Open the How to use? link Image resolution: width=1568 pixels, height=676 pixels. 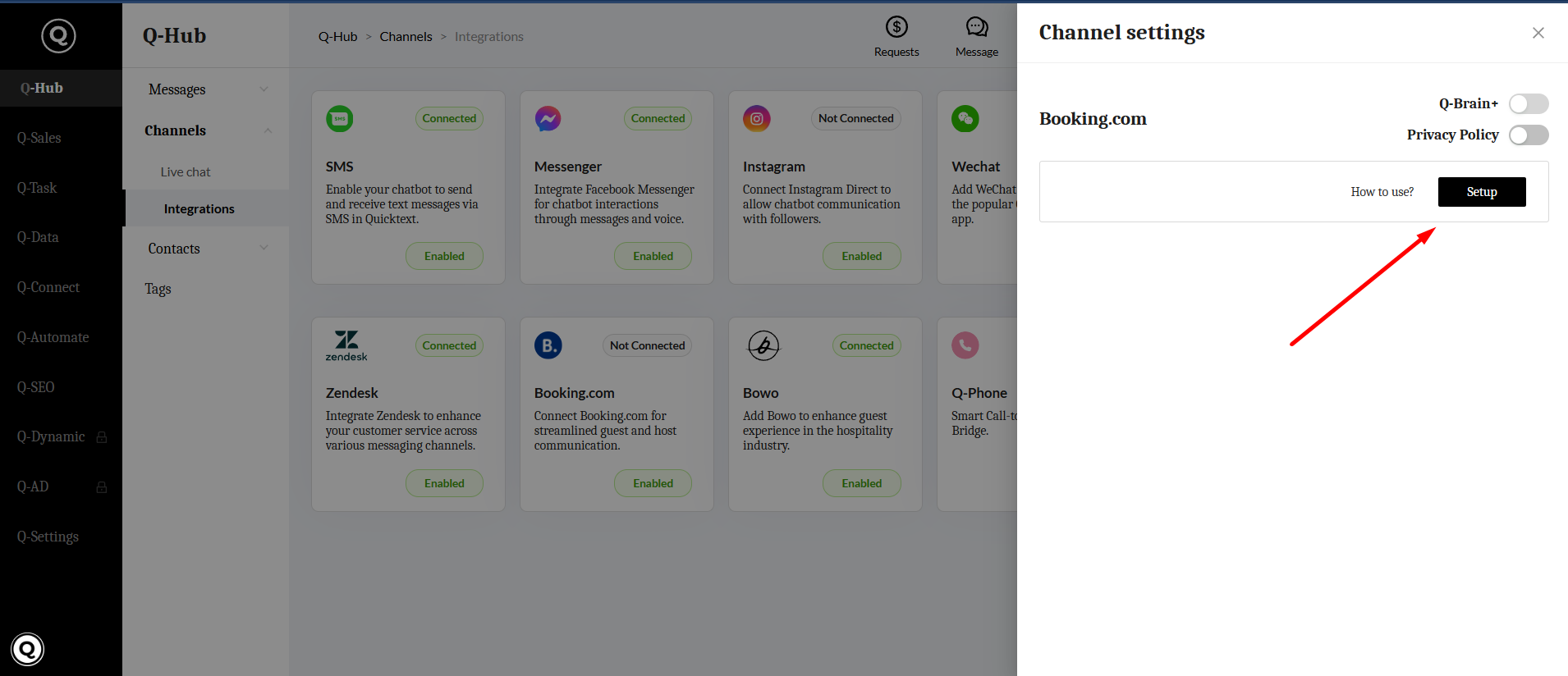(1382, 192)
